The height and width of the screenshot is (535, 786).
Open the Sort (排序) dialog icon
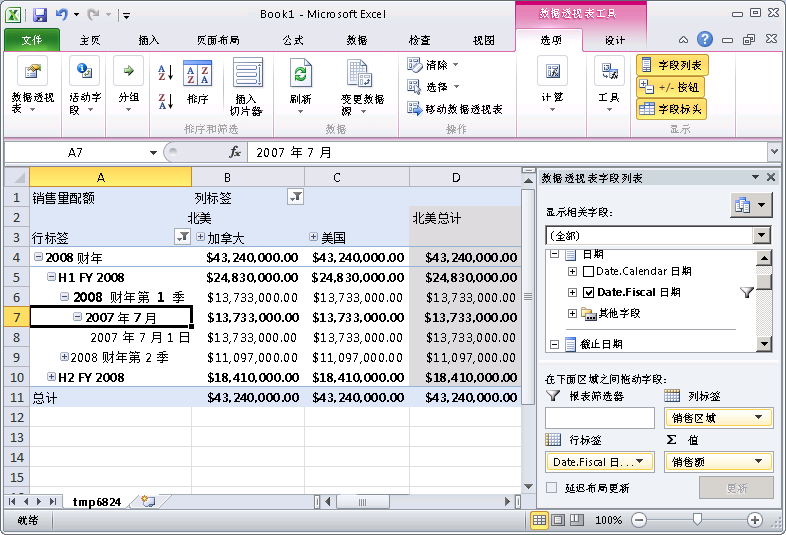198,73
